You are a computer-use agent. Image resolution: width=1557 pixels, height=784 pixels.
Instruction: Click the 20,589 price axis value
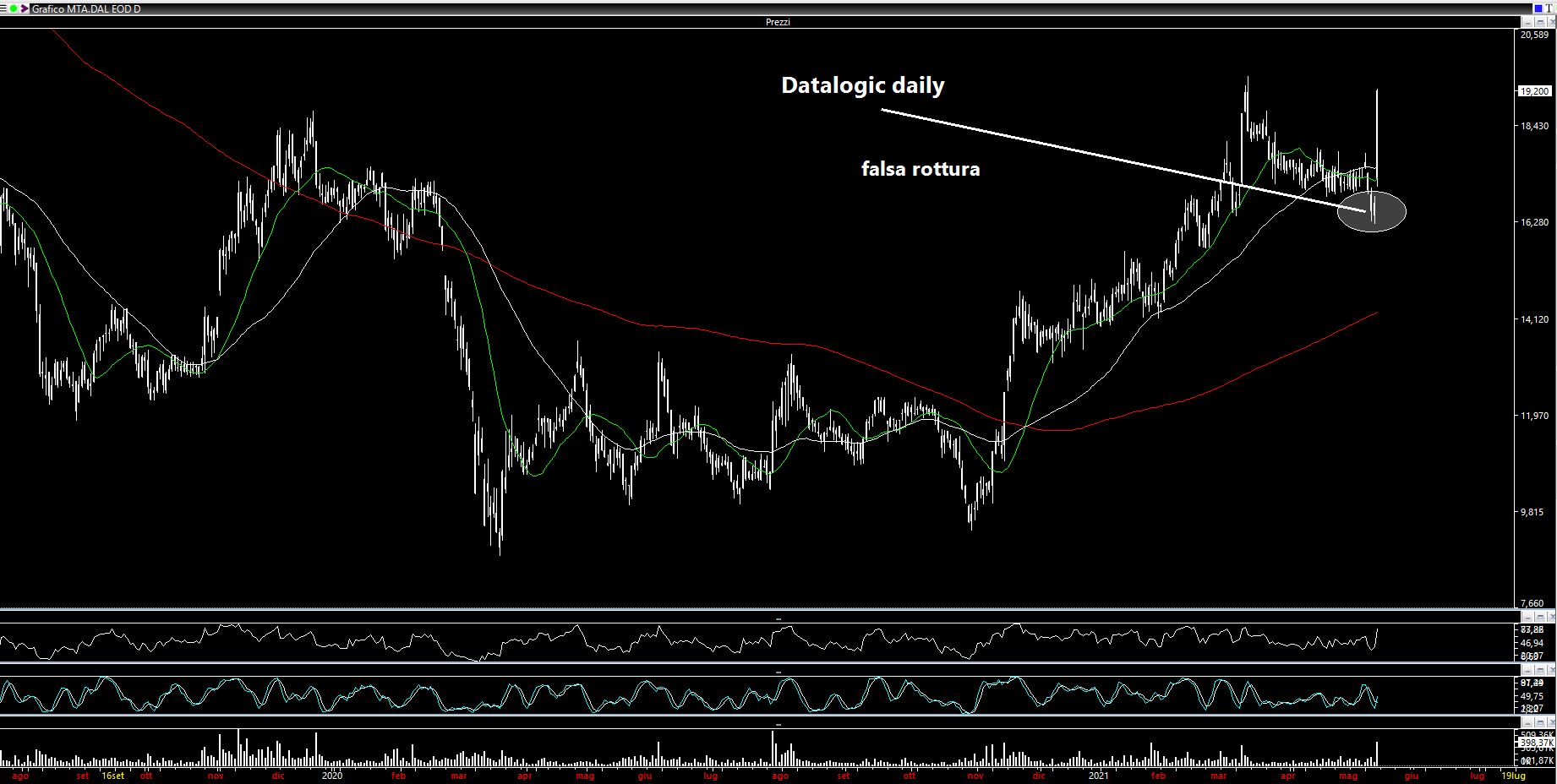click(x=1534, y=35)
